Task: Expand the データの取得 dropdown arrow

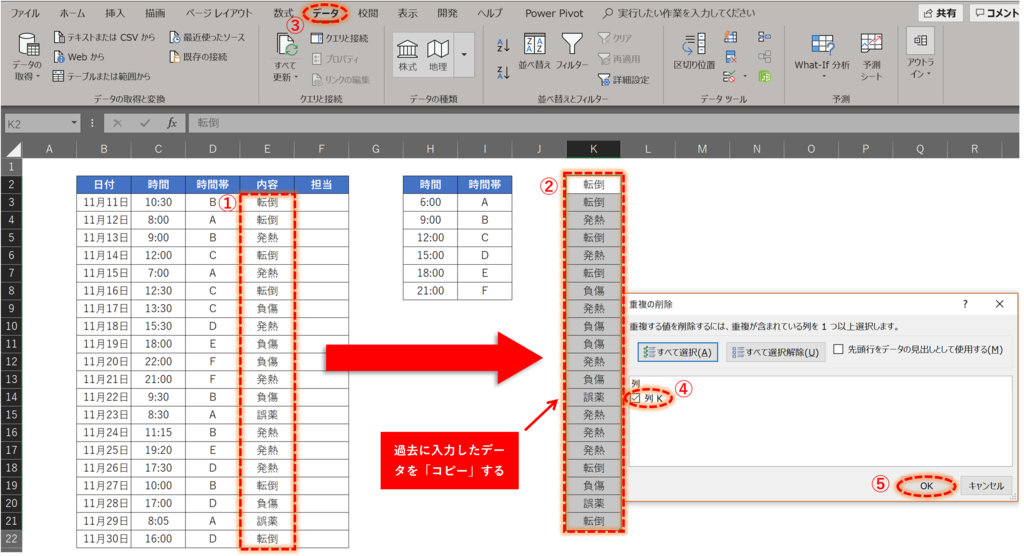Action: click(x=38, y=77)
